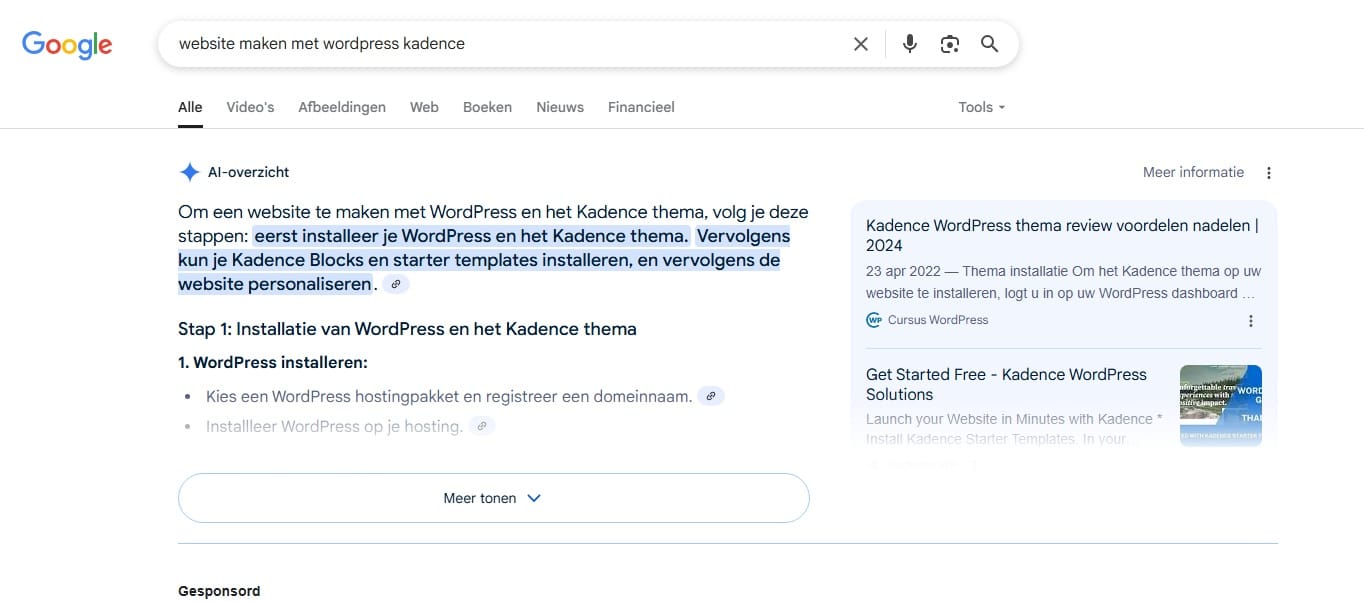Click the AI-overzicht sparkle icon
Viewport: 1364px width, 602px height.
(x=189, y=172)
